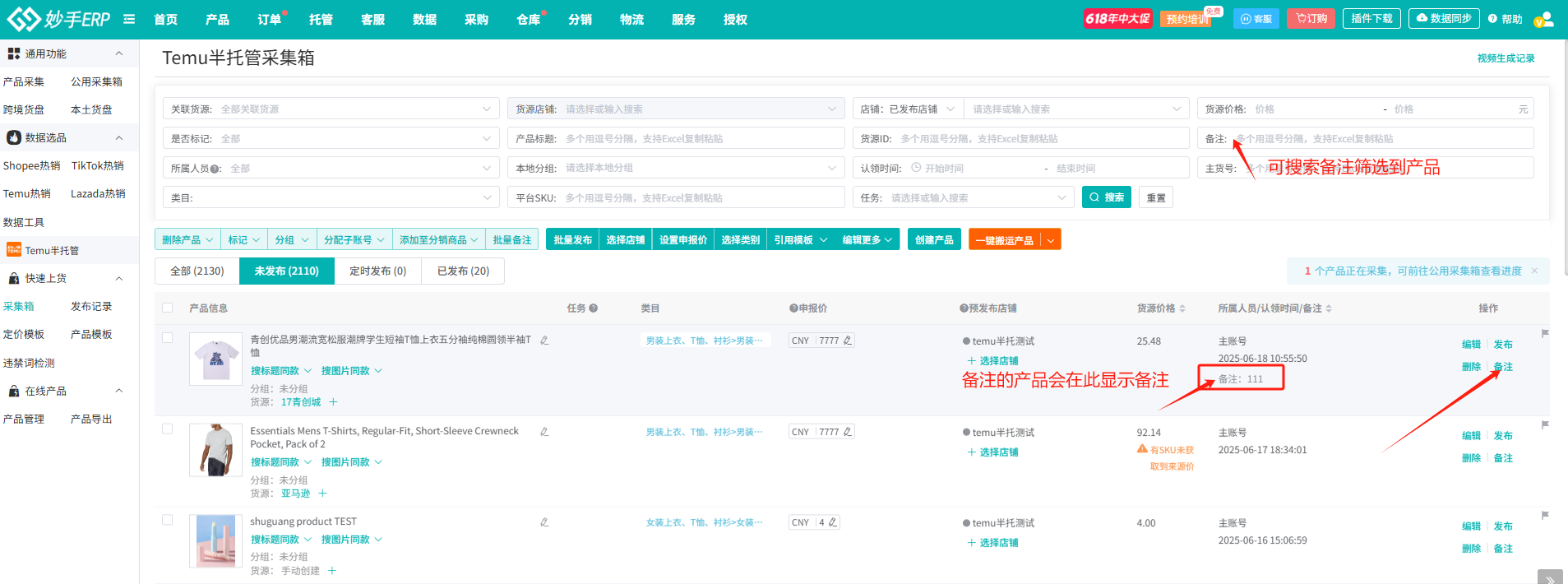Add a source next to 手动创建
Viewport: 1568px width, 584px height.
click(332, 571)
